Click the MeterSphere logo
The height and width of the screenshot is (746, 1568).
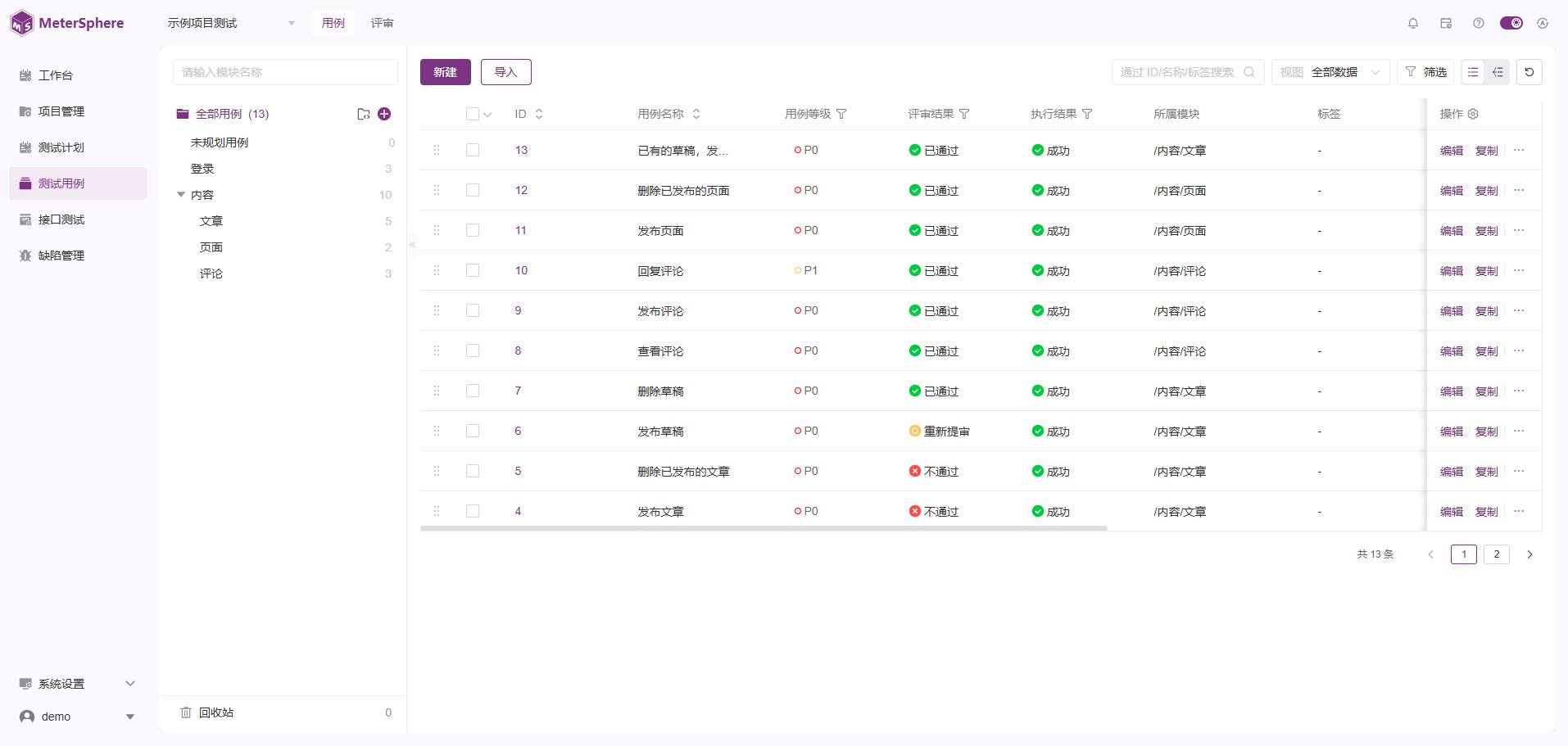pyautogui.click(x=67, y=23)
